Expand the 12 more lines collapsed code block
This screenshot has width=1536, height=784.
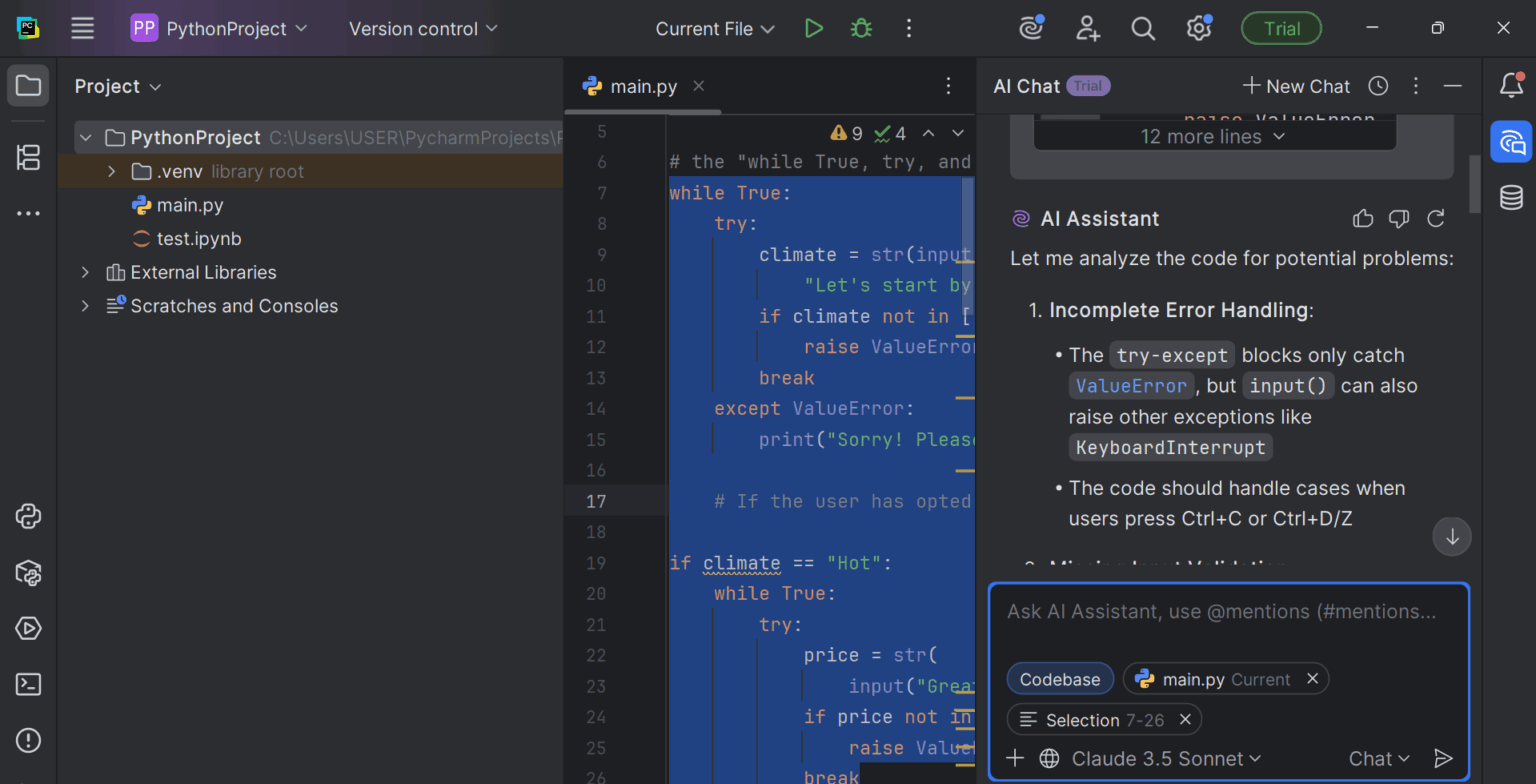click(1213, 136)
